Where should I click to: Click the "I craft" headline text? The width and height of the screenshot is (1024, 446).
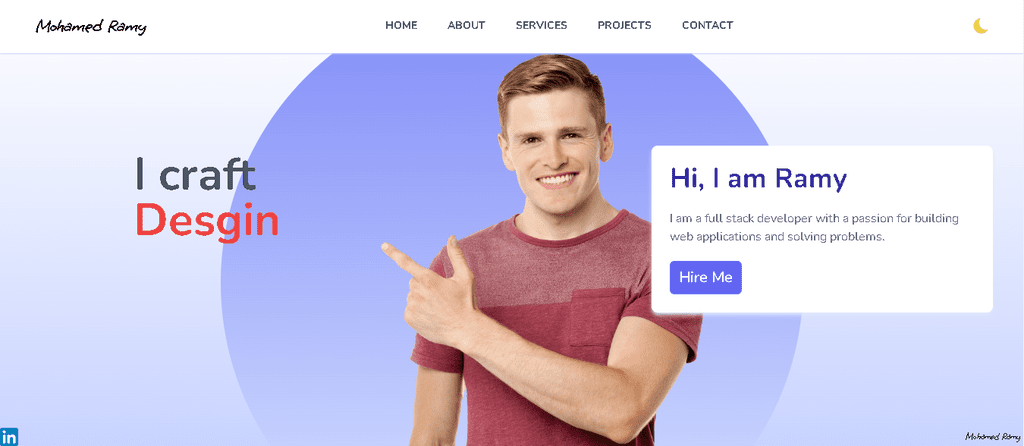(x=195, y=174)
